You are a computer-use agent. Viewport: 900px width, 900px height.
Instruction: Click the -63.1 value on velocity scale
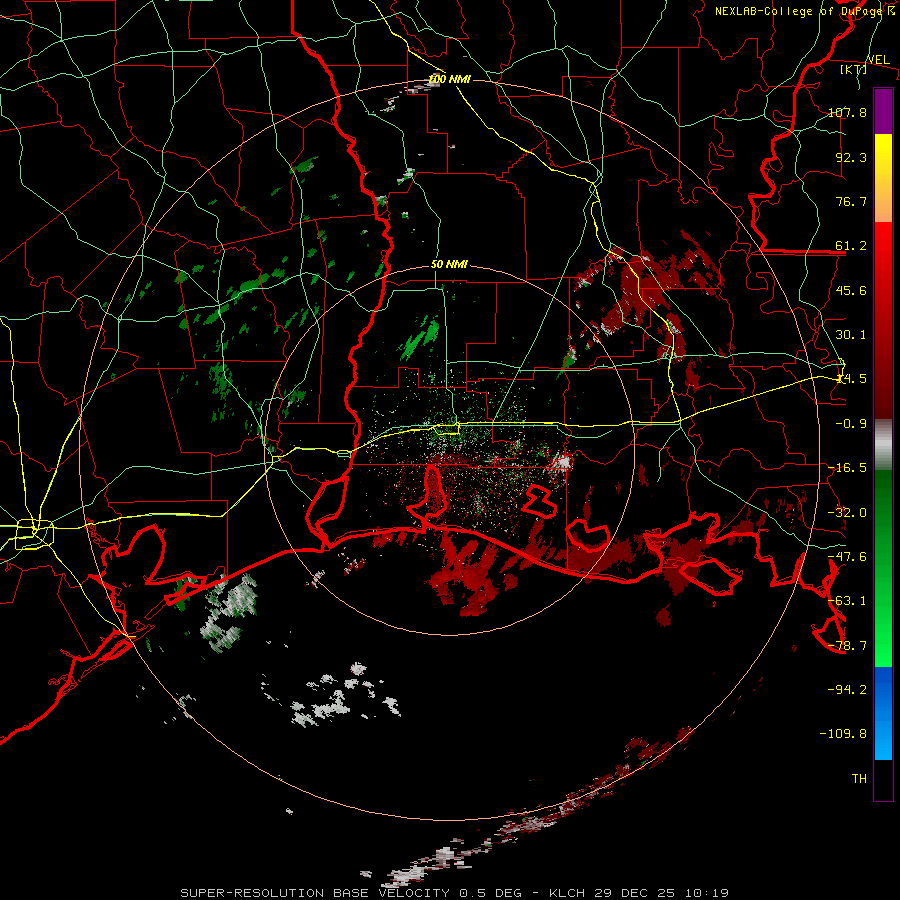(x=847, y=601)
